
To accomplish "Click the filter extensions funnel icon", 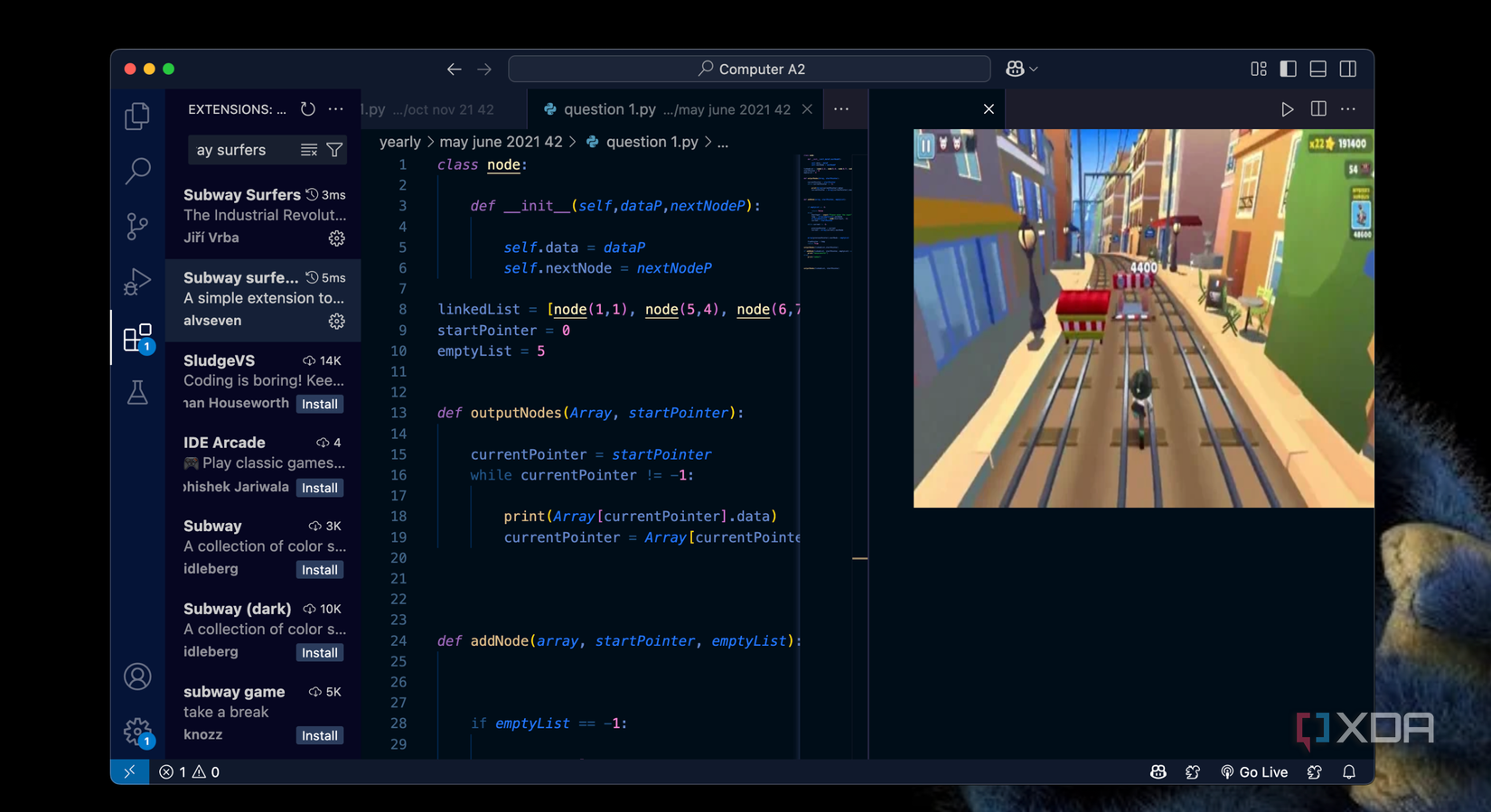I will point(334,150).
